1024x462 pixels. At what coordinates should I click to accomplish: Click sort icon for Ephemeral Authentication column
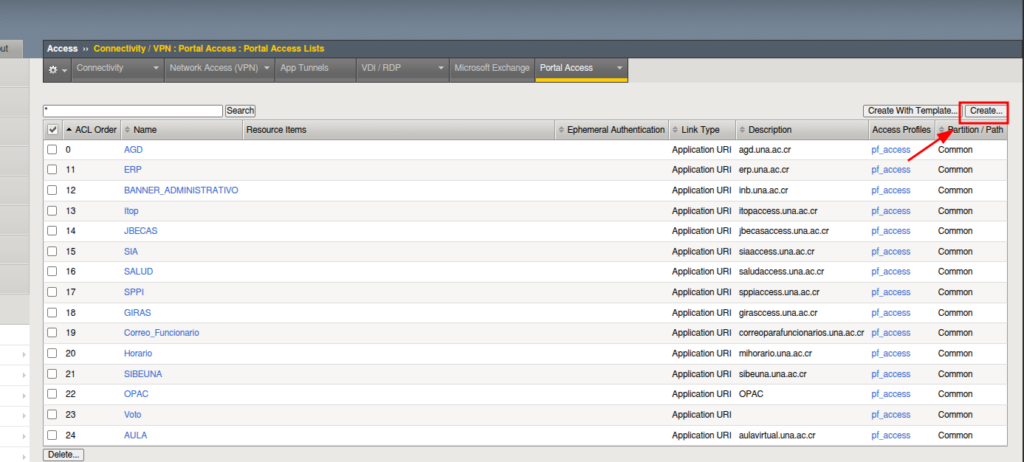(561, 130)
